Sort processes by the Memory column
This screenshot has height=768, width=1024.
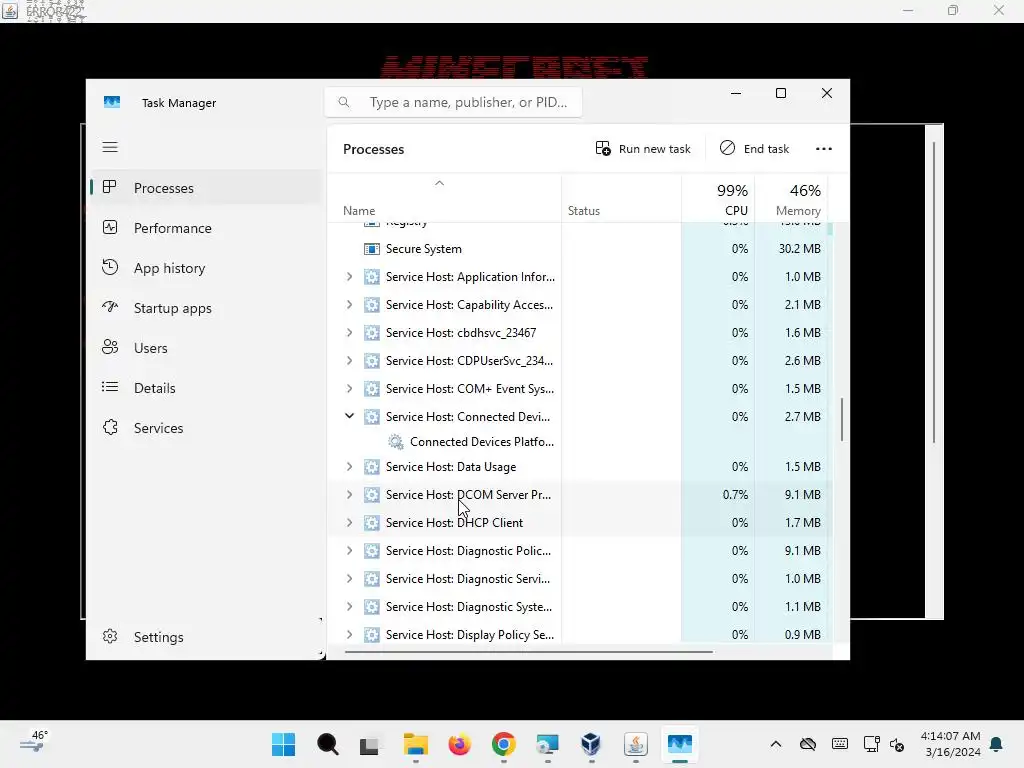pyautogui.click(x=791, y=198)
